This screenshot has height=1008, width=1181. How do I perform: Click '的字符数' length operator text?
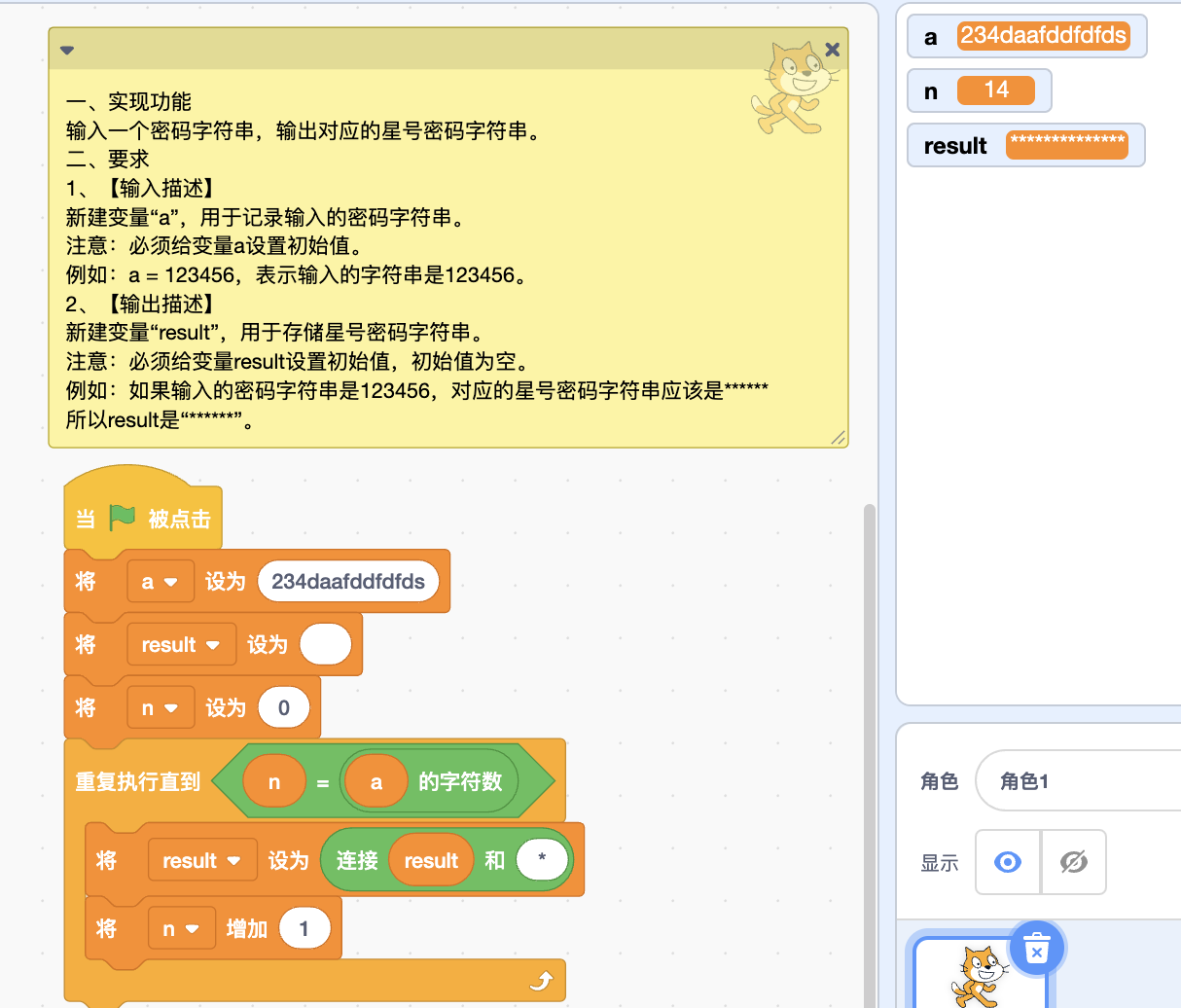click(460, 782)
